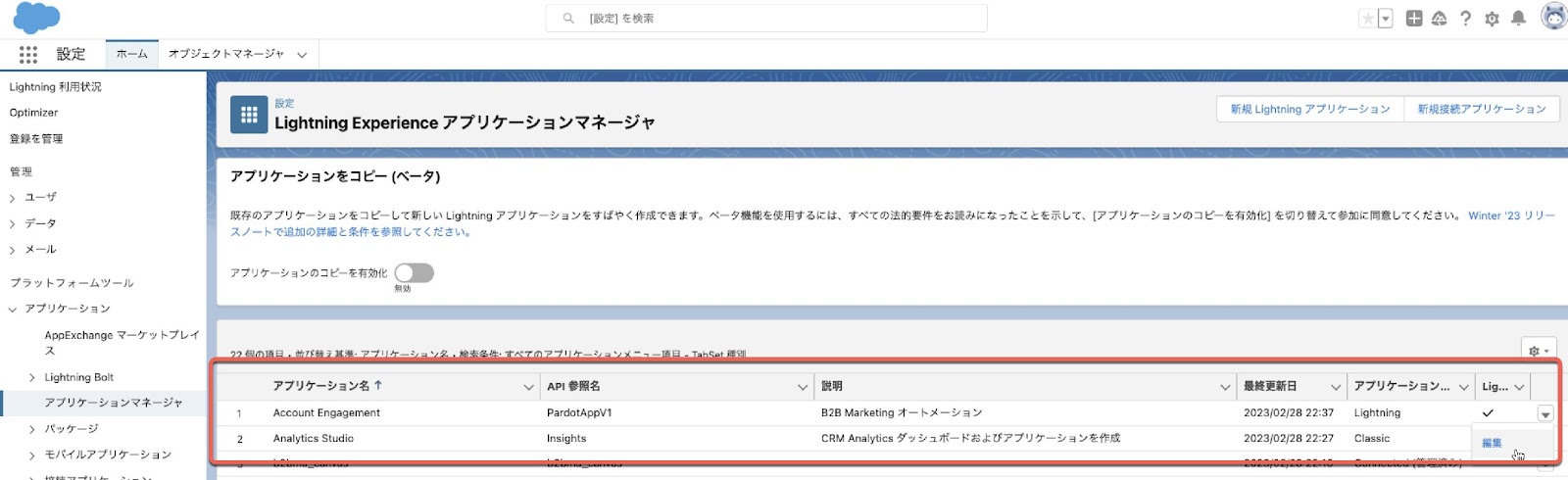Image resolution: width=1568 pixels, height=480 pixels.
Task: Open the favorites list dropdown arrow
Action: coord(1386,19)
